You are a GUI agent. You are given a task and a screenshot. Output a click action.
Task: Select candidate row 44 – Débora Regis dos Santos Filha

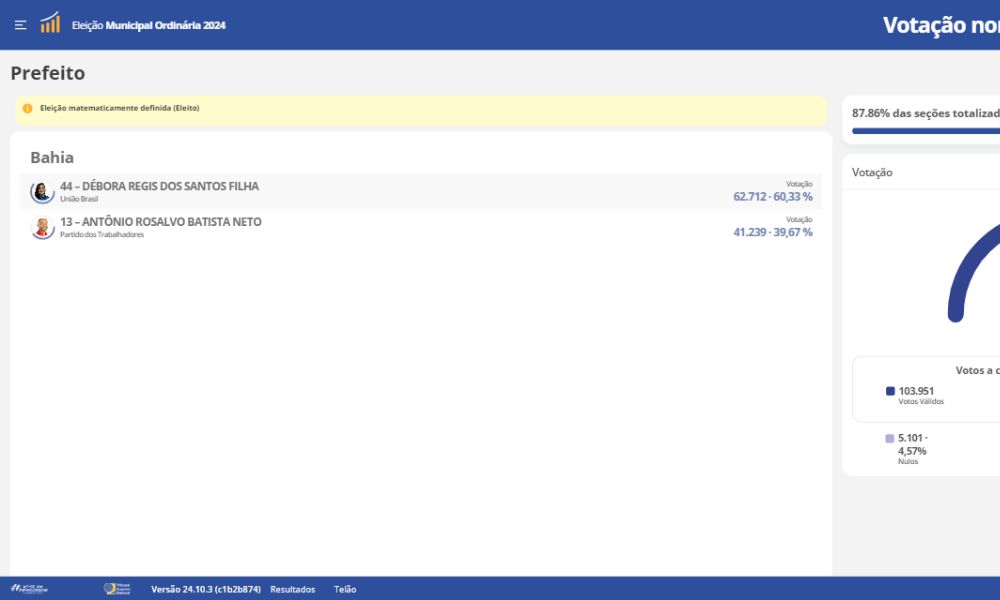[421, 191]
